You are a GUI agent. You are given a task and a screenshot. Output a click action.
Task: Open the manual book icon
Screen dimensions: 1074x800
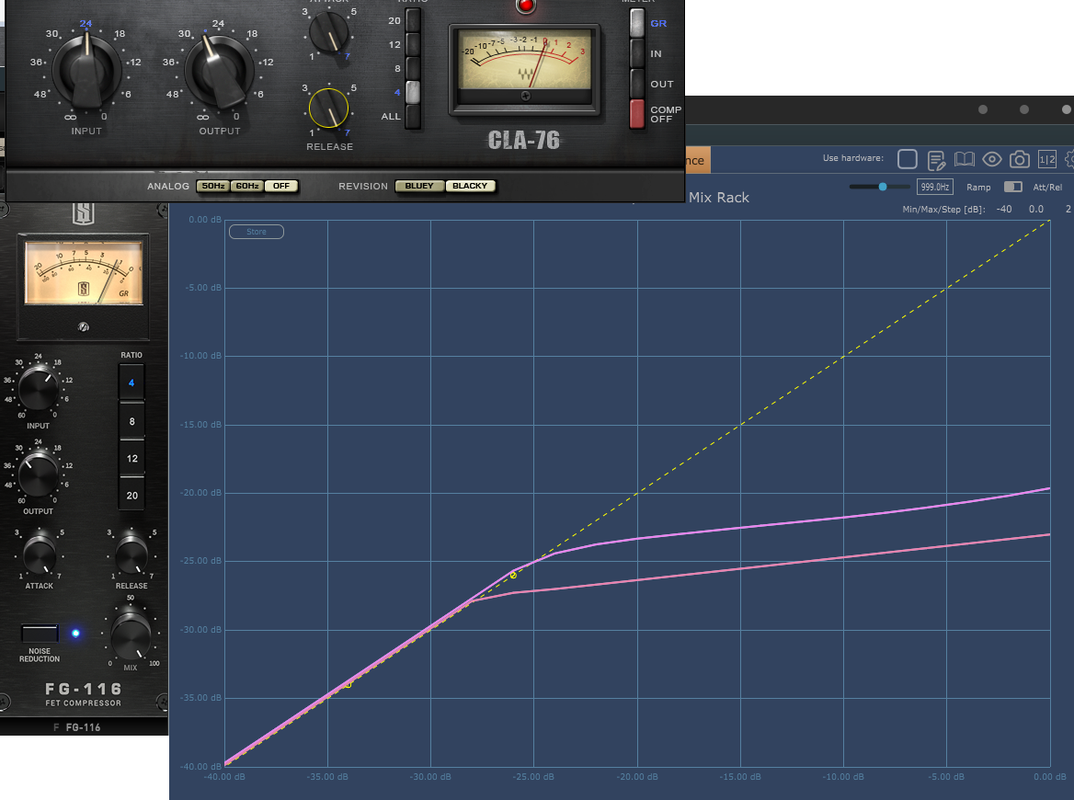[x=964, y=159]
